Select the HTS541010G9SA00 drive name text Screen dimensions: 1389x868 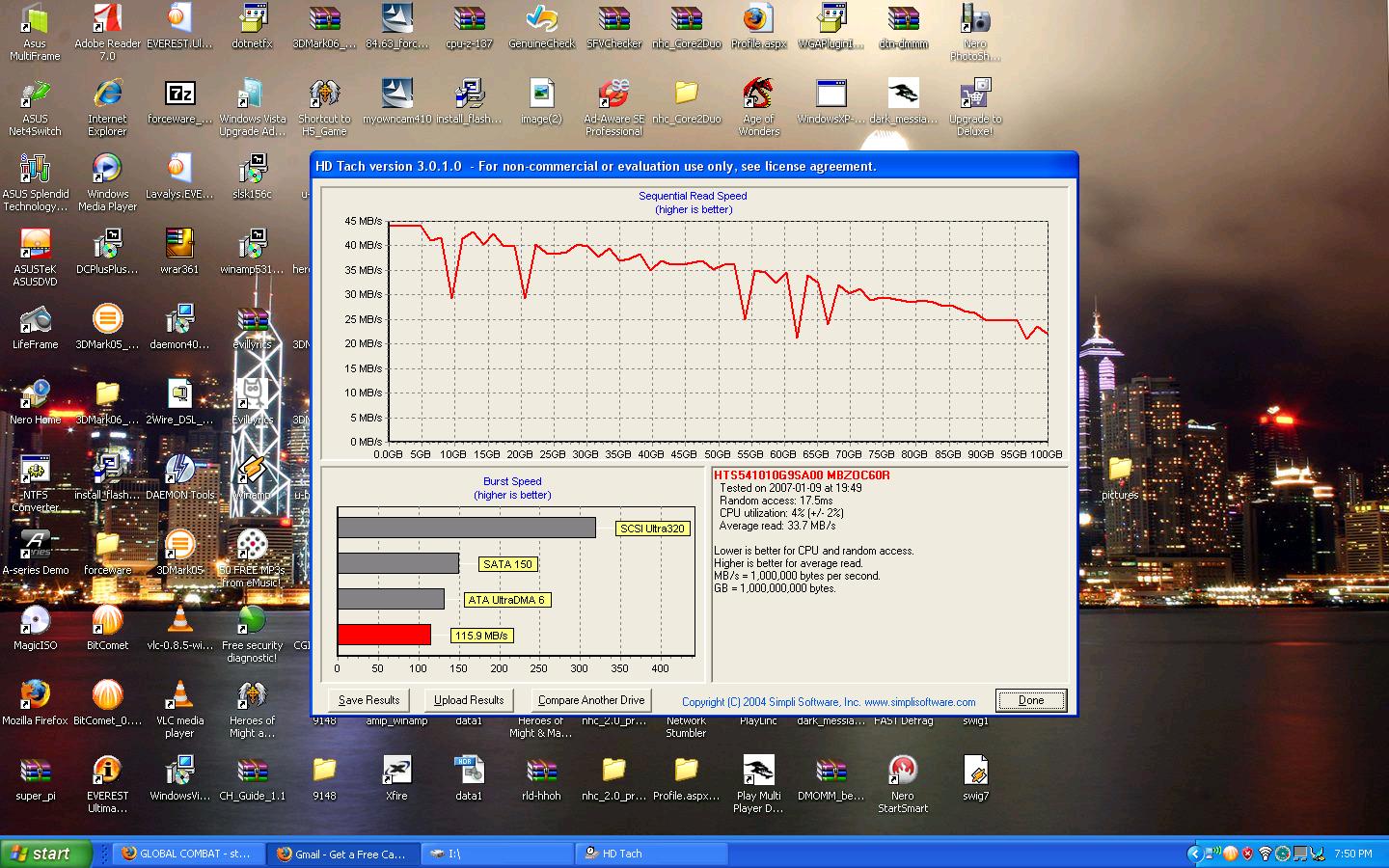802,475
